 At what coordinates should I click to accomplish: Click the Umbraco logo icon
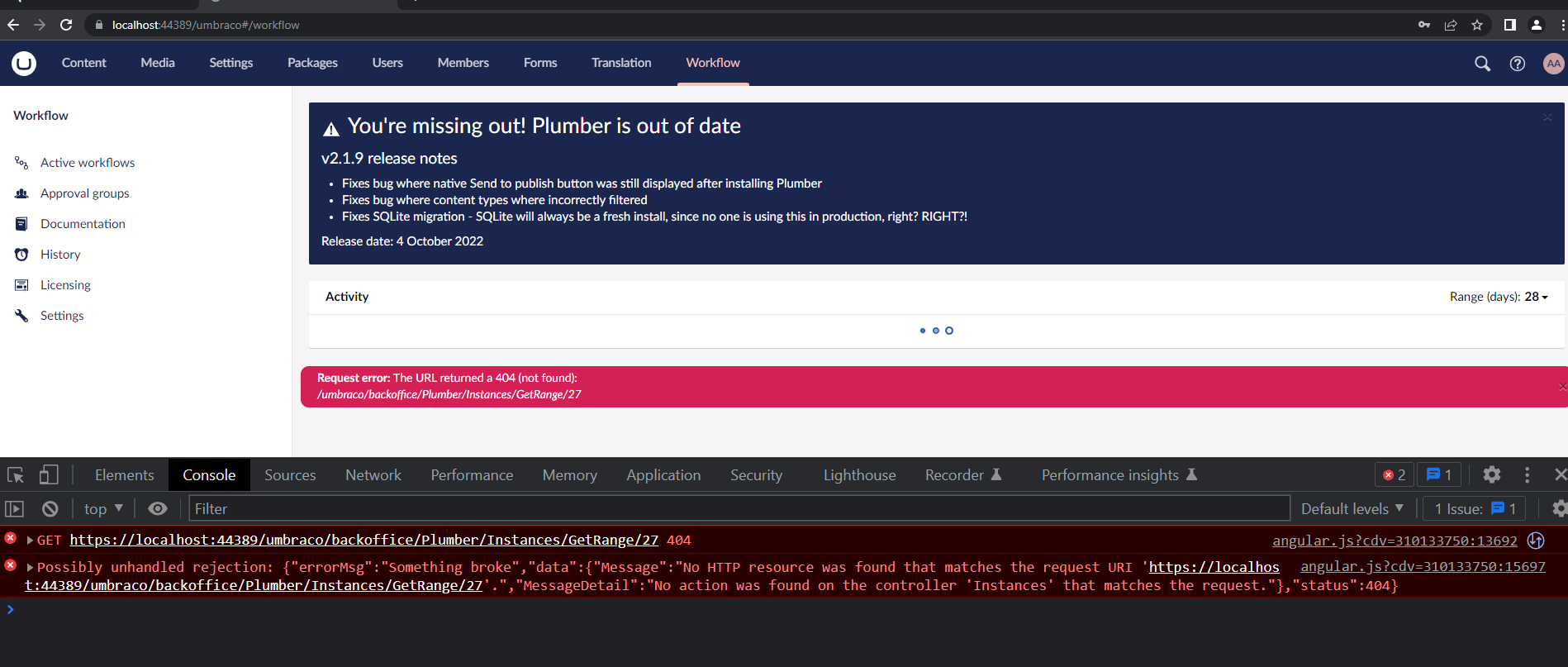pyautogui.click(x=24, y=63)
